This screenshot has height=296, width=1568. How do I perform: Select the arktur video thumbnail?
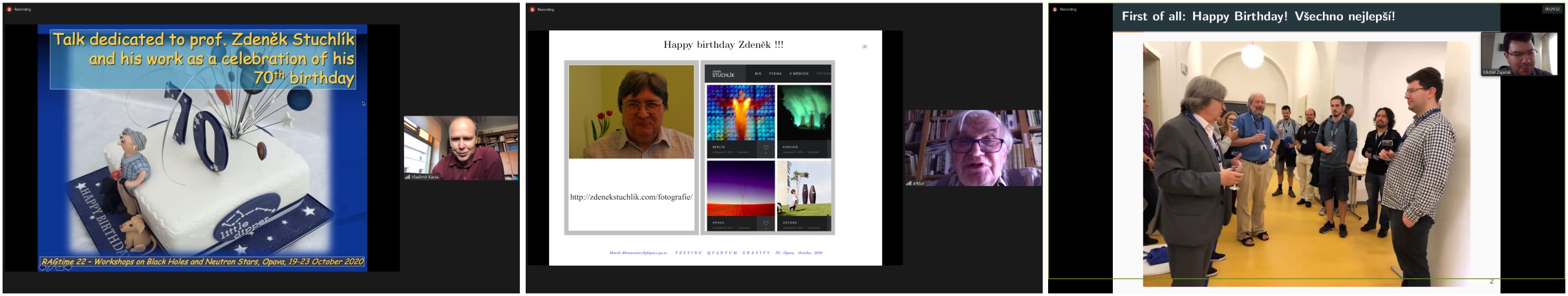[x=973, y=148]
